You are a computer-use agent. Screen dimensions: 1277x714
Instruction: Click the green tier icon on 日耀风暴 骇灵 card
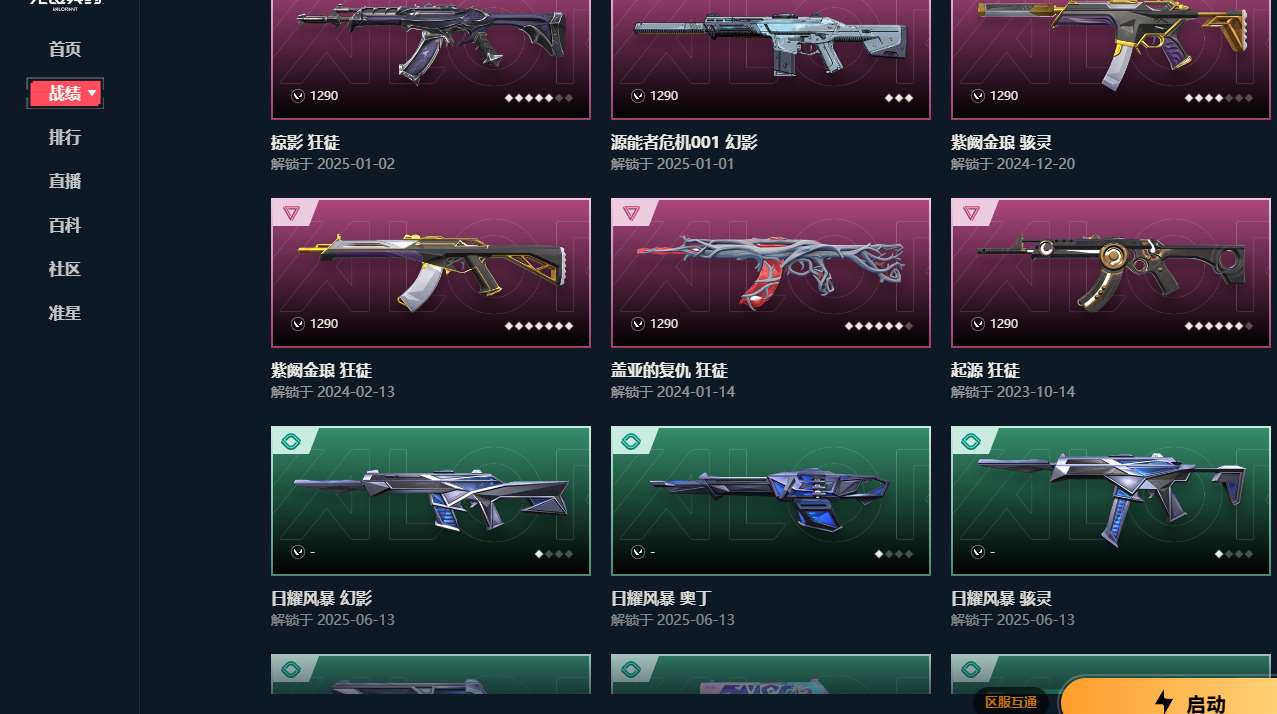(x=971, y=441)
